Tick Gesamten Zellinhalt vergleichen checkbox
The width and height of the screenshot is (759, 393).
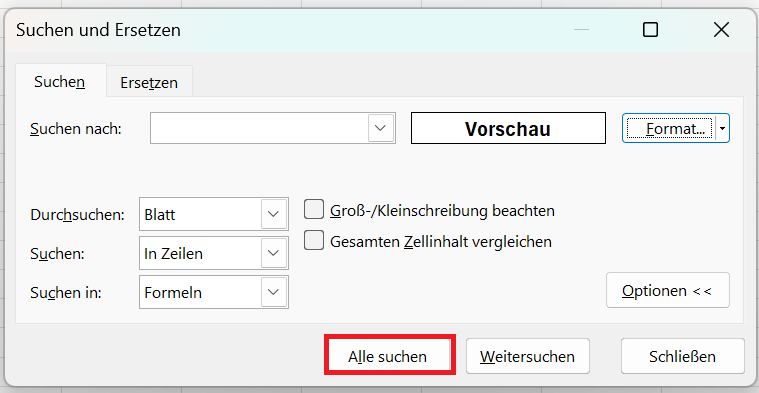tap(314, 241)
